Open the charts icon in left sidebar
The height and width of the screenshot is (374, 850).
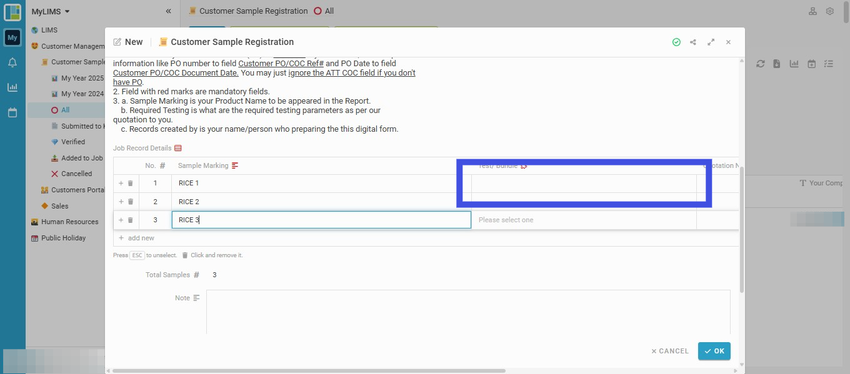coord(12,87)
